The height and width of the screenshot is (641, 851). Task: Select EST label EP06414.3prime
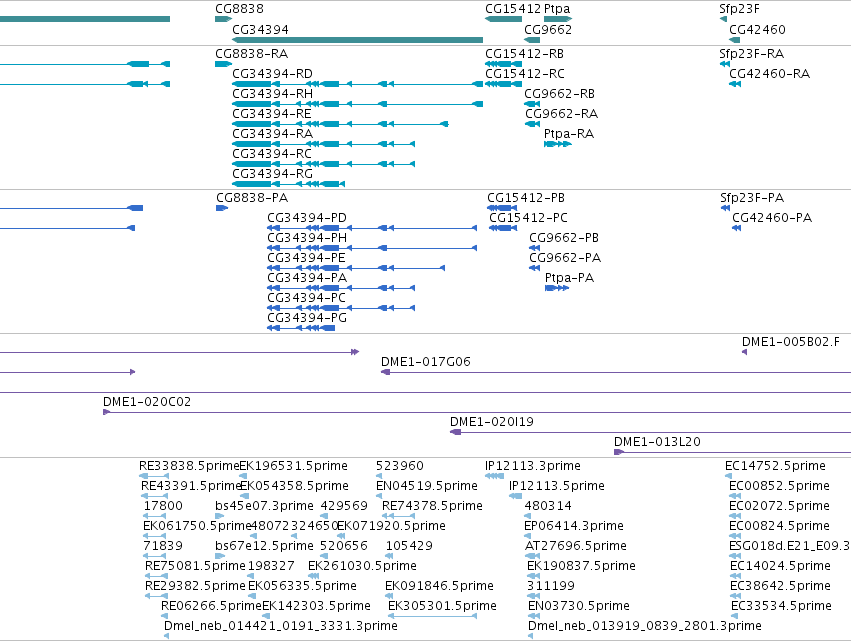click(574, 526)
